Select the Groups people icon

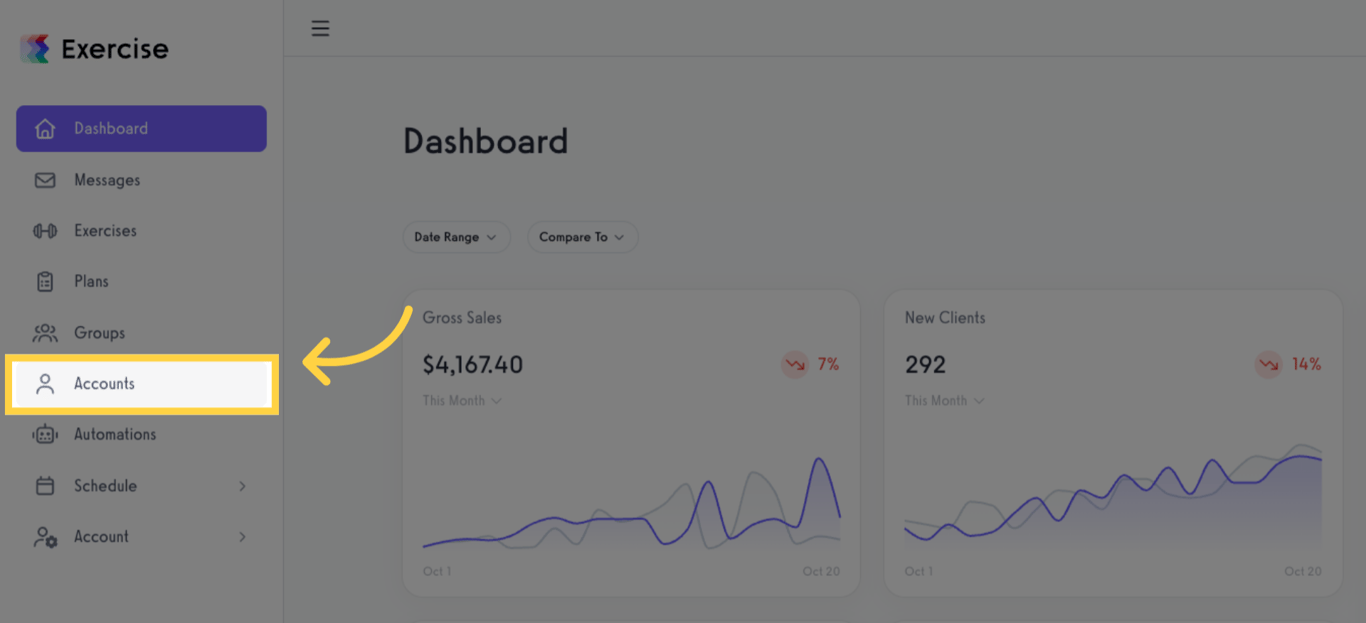point(45,332)
